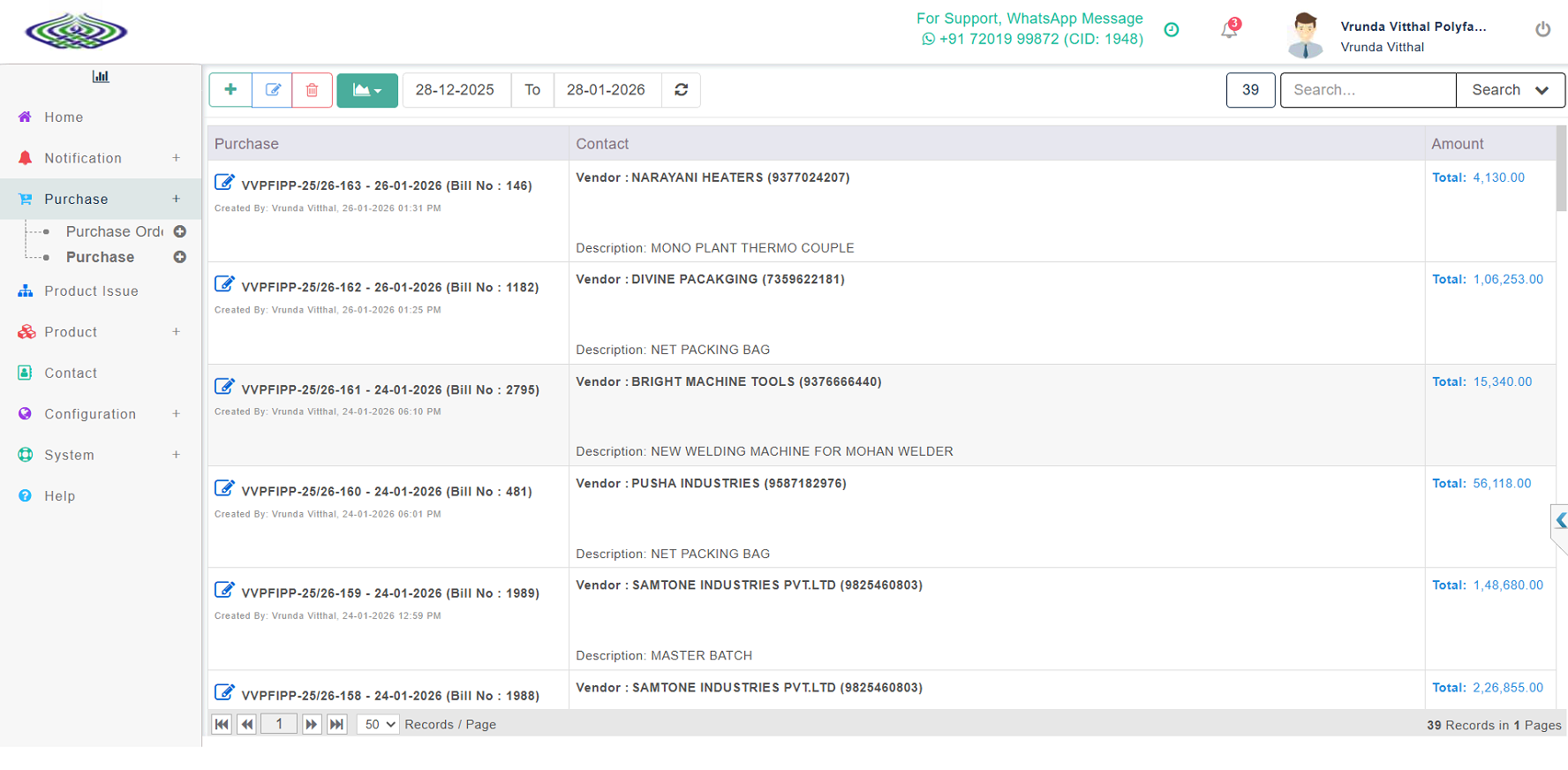Screen dimensions: 1568x770
Task: Click the red trash delete icon
Action: click(313, 90)
